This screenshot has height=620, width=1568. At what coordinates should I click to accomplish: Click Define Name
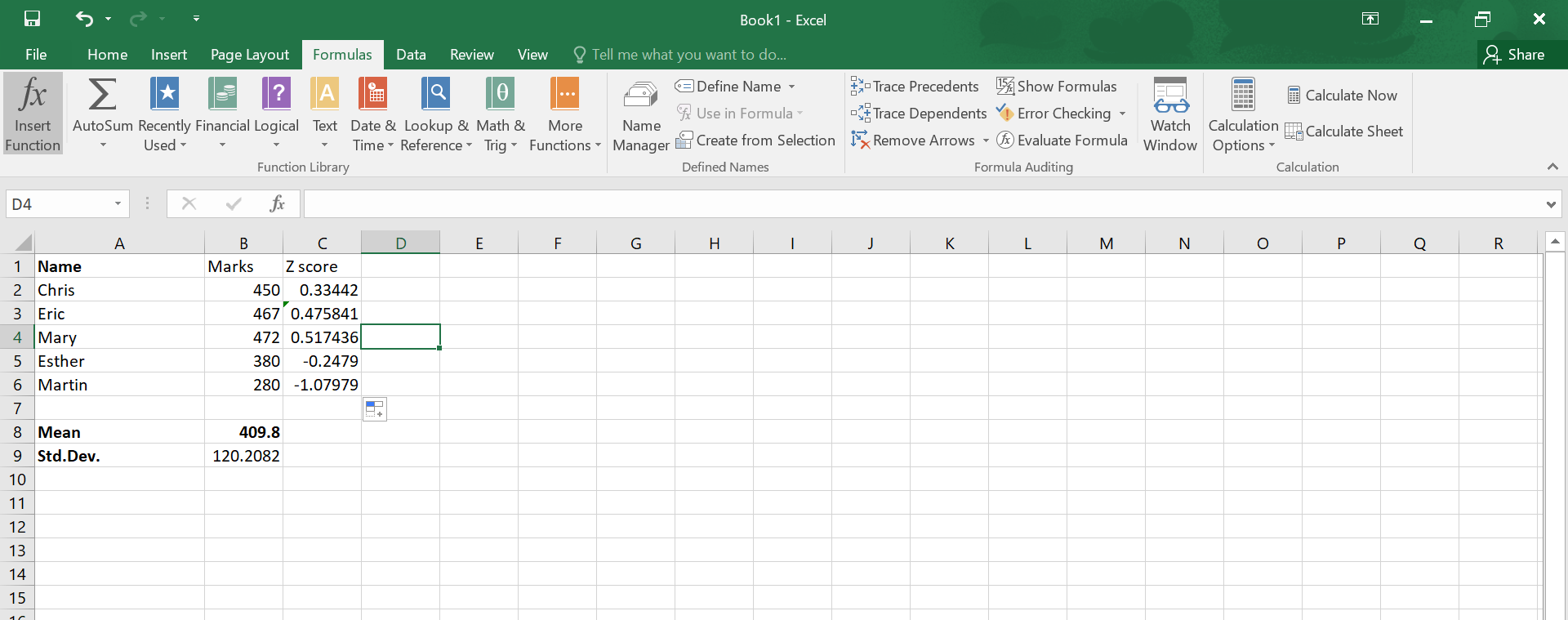pyautogui.click(x=728, y=86)
